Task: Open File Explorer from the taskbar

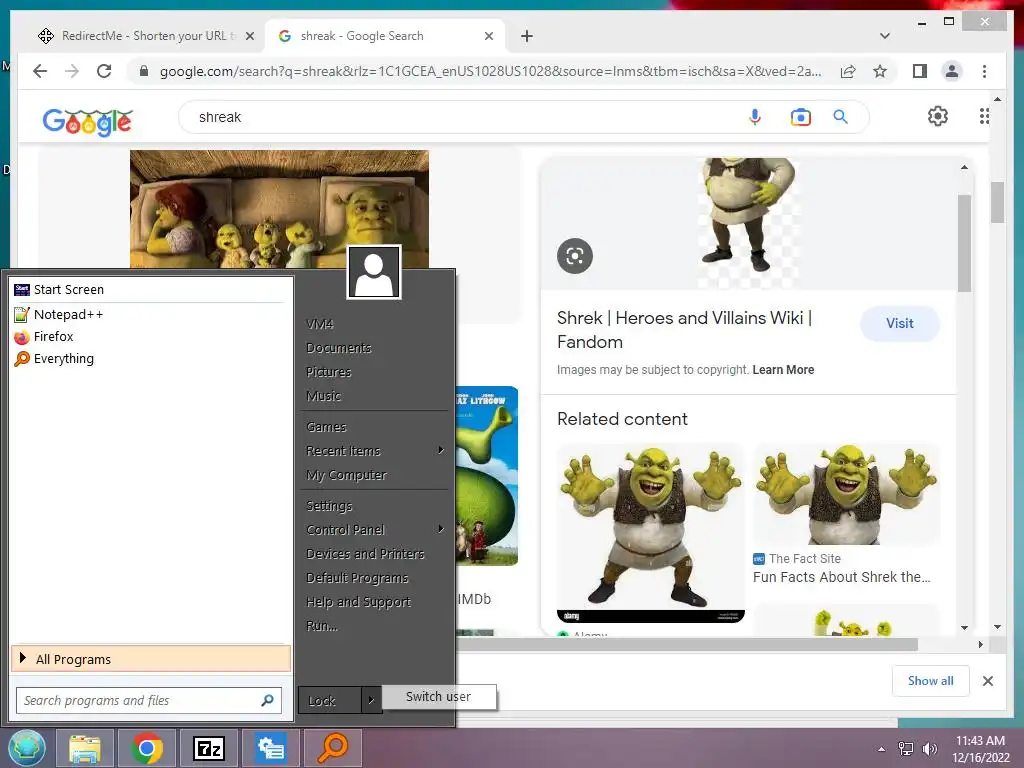Action: tap(85, 748)
